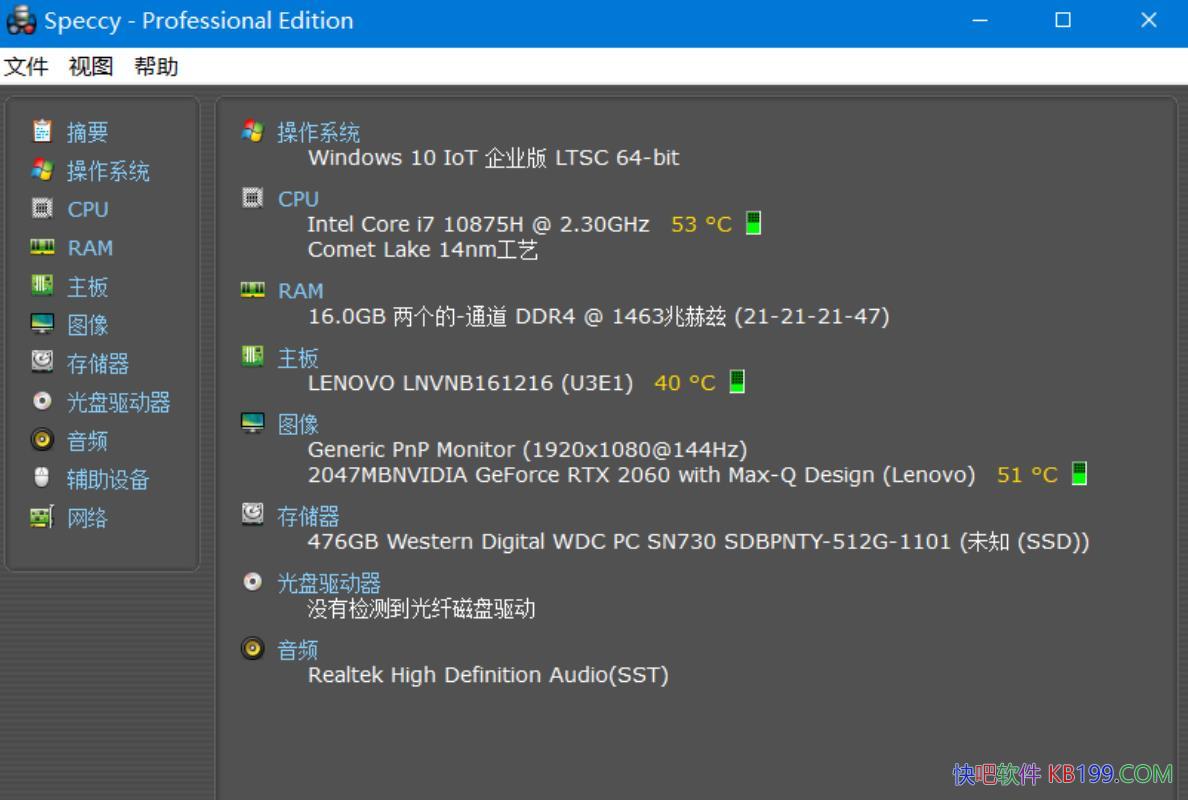The image size is (1188, 800).
Task: Click the audio icon beside 音频
Action: point(43,440)
